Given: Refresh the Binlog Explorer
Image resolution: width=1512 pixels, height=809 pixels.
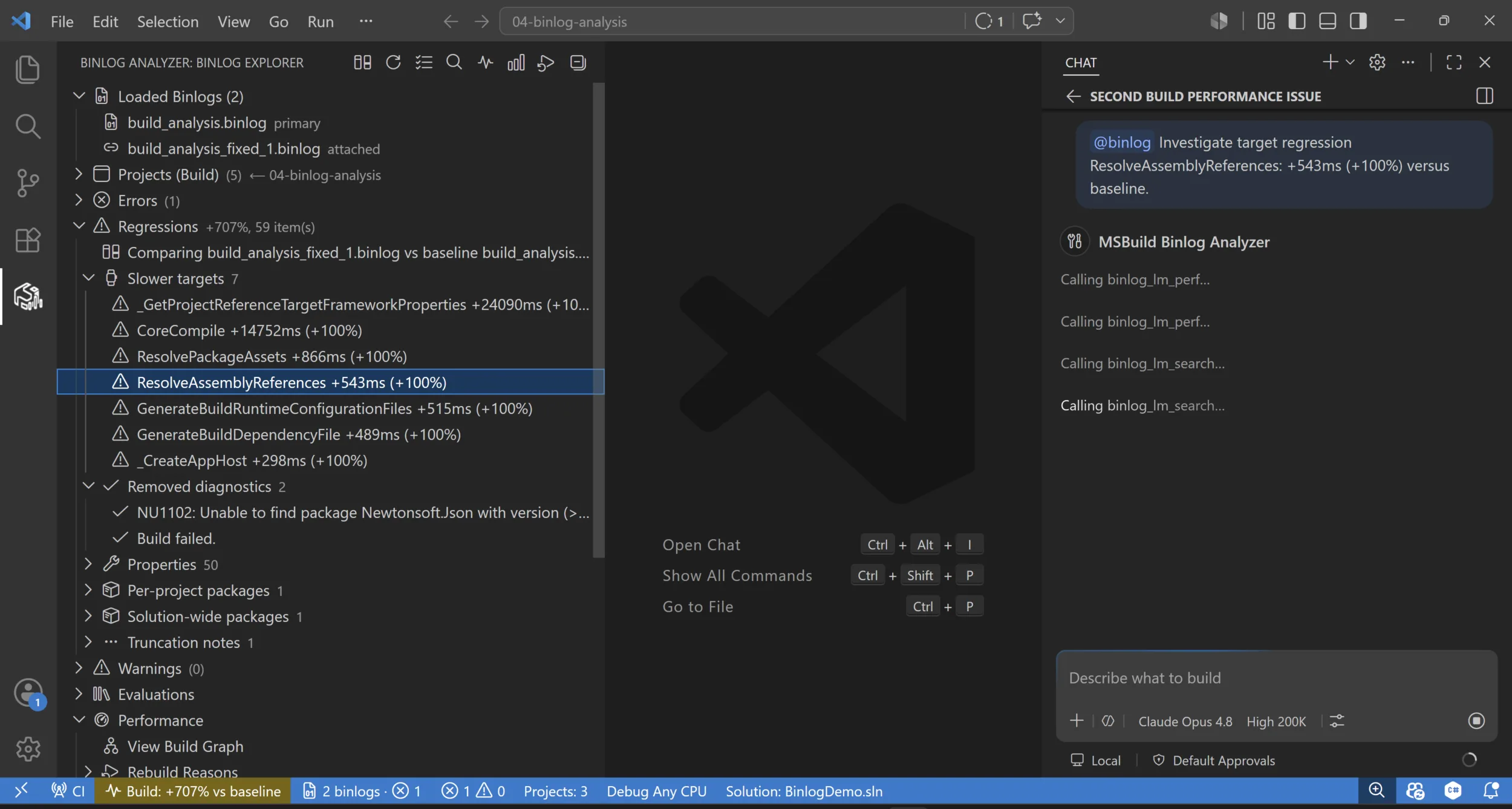Looking at the screenshot, I should point(393,62).
